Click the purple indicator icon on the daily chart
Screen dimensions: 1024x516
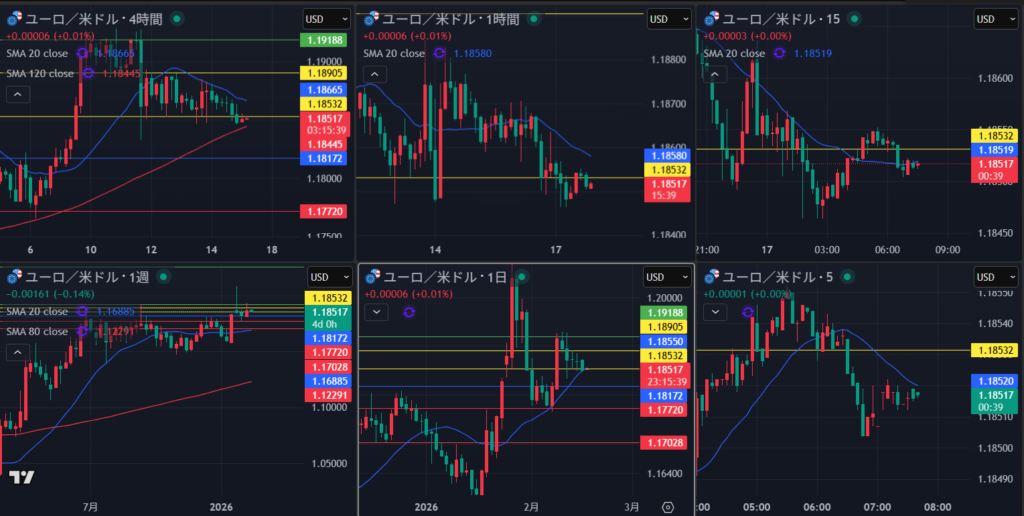coord(408,312)
